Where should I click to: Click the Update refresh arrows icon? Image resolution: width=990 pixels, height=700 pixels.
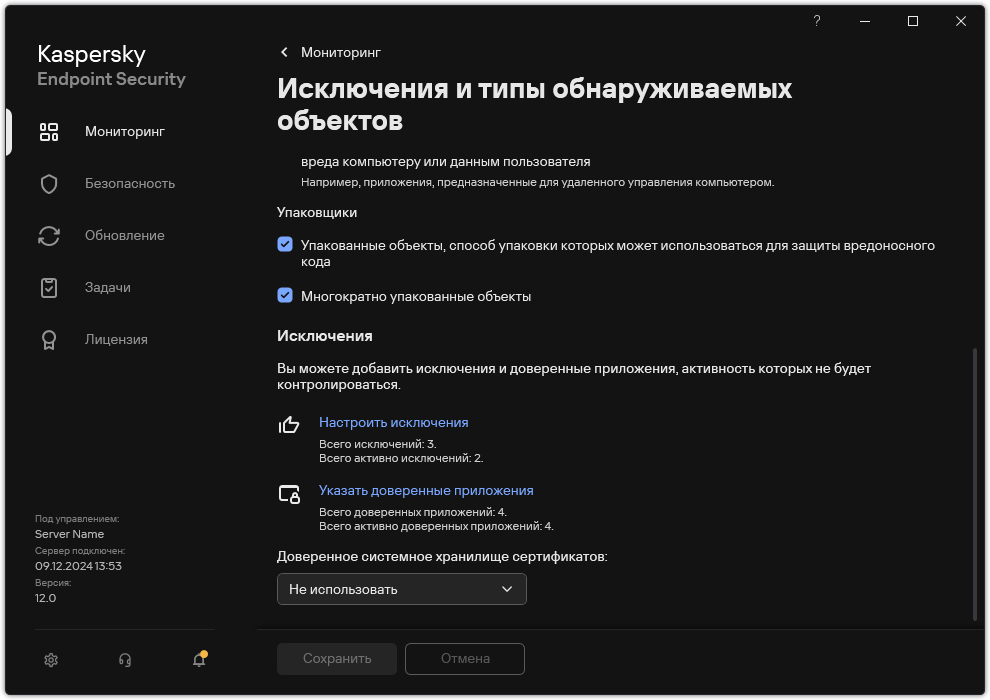(x=49, y=236)
